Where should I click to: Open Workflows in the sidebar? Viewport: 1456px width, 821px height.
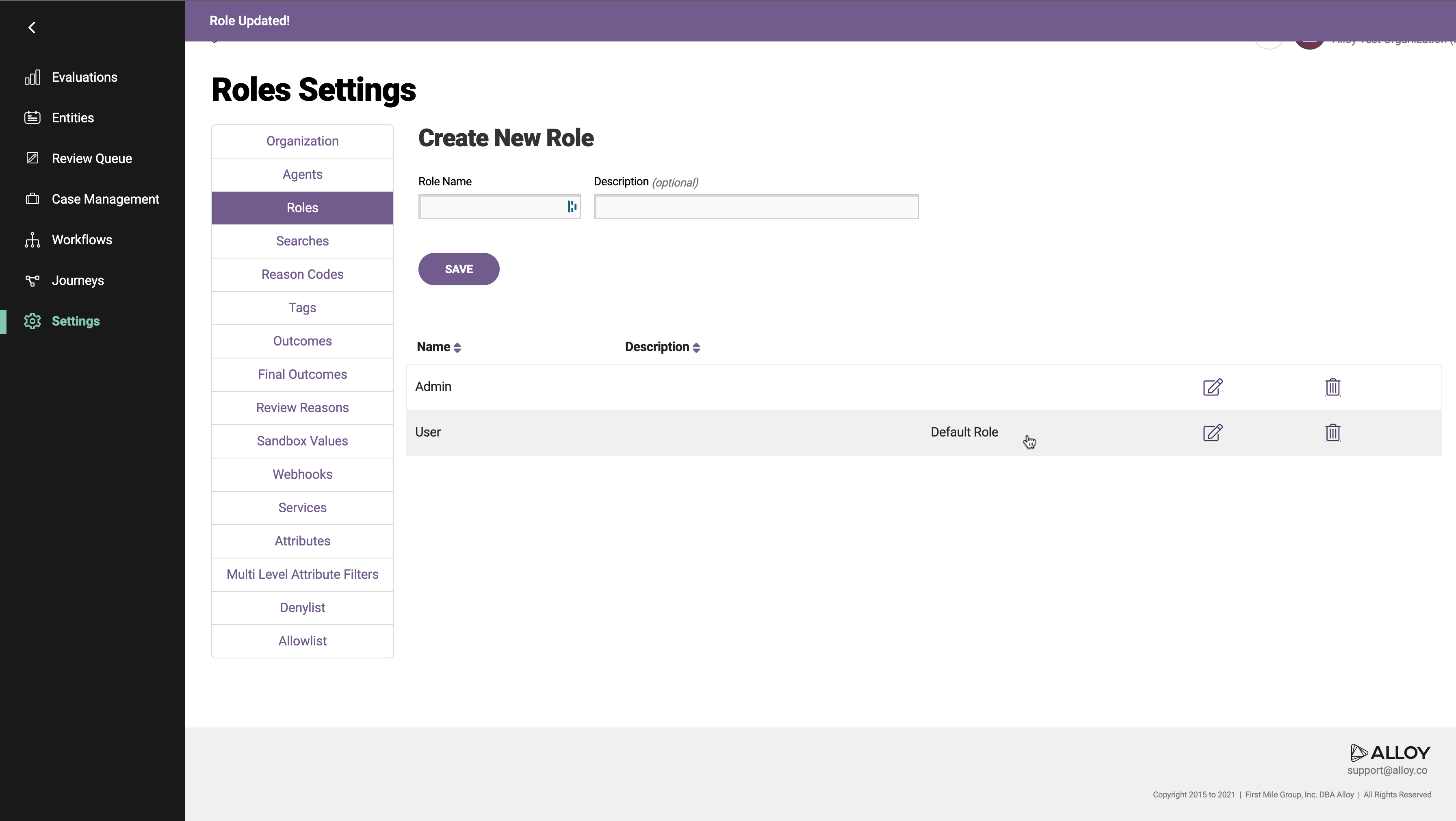(x=81, y=240)
